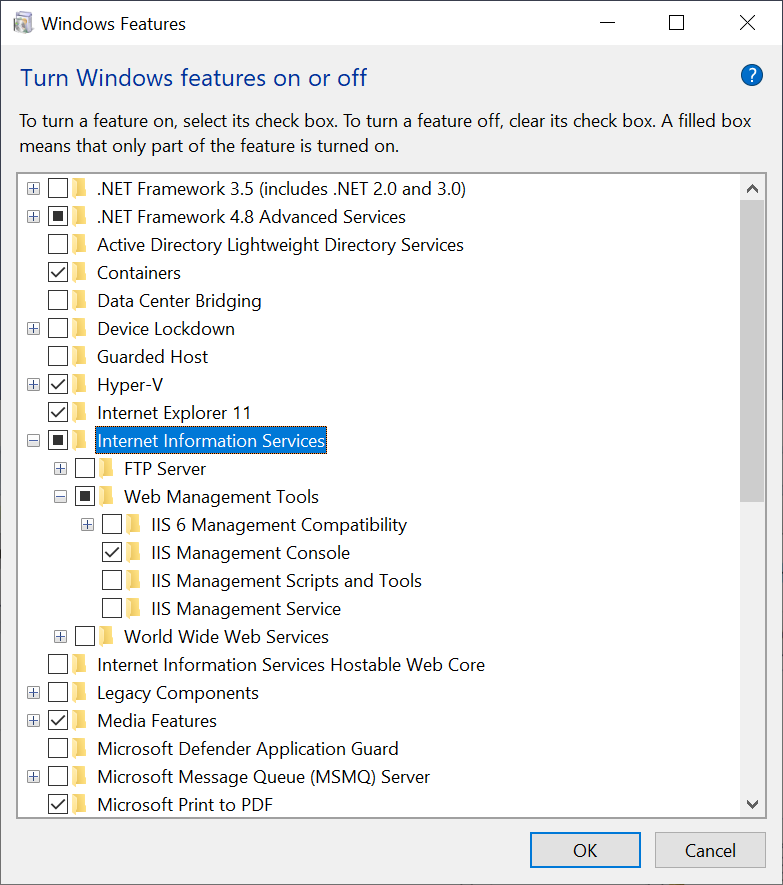Uncheck the Hyper-V checkbox
783x885 pixels.
[x=58, y=384]
